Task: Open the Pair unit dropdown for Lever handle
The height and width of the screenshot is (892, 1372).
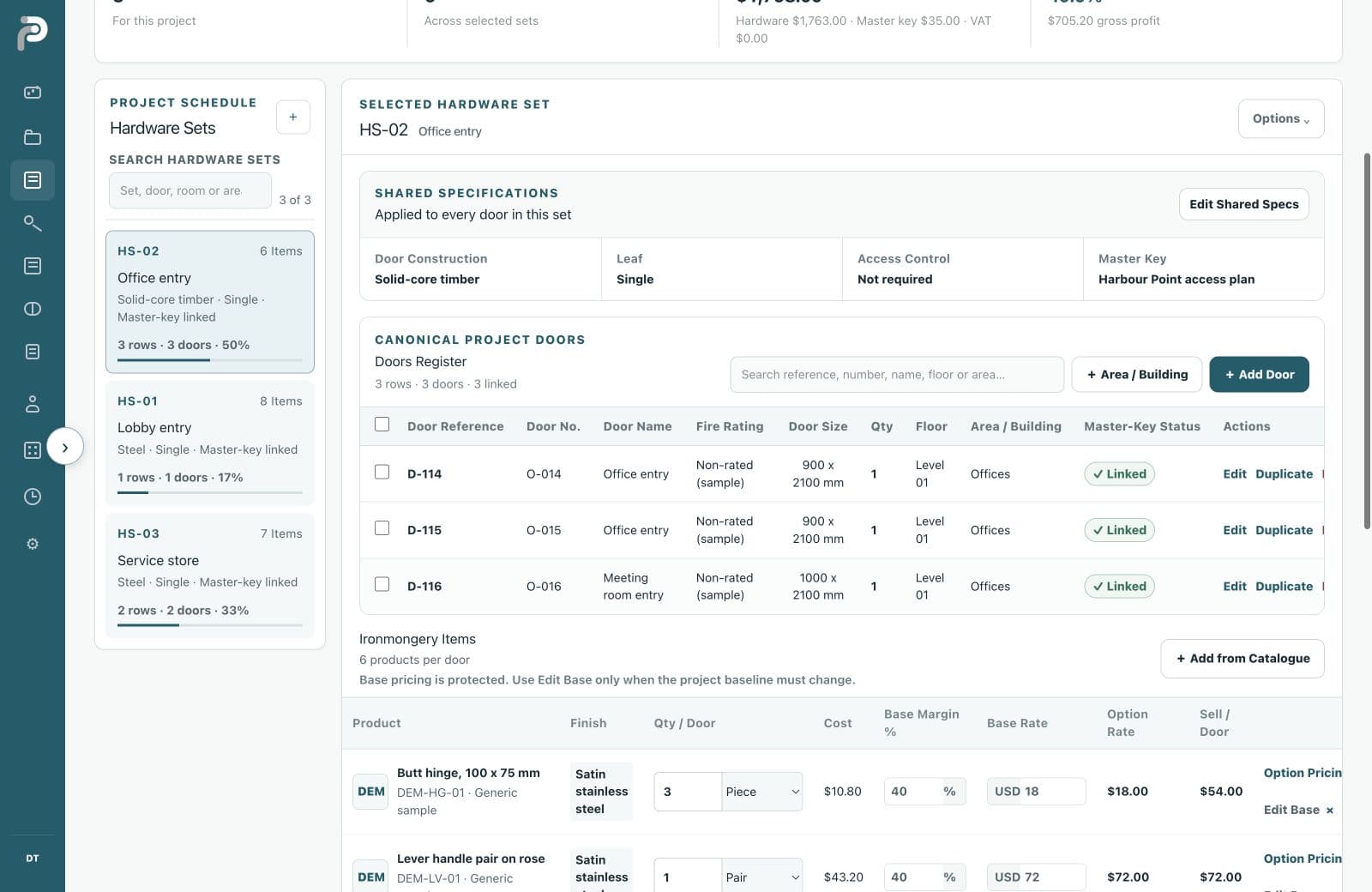Action: (762, 877)
